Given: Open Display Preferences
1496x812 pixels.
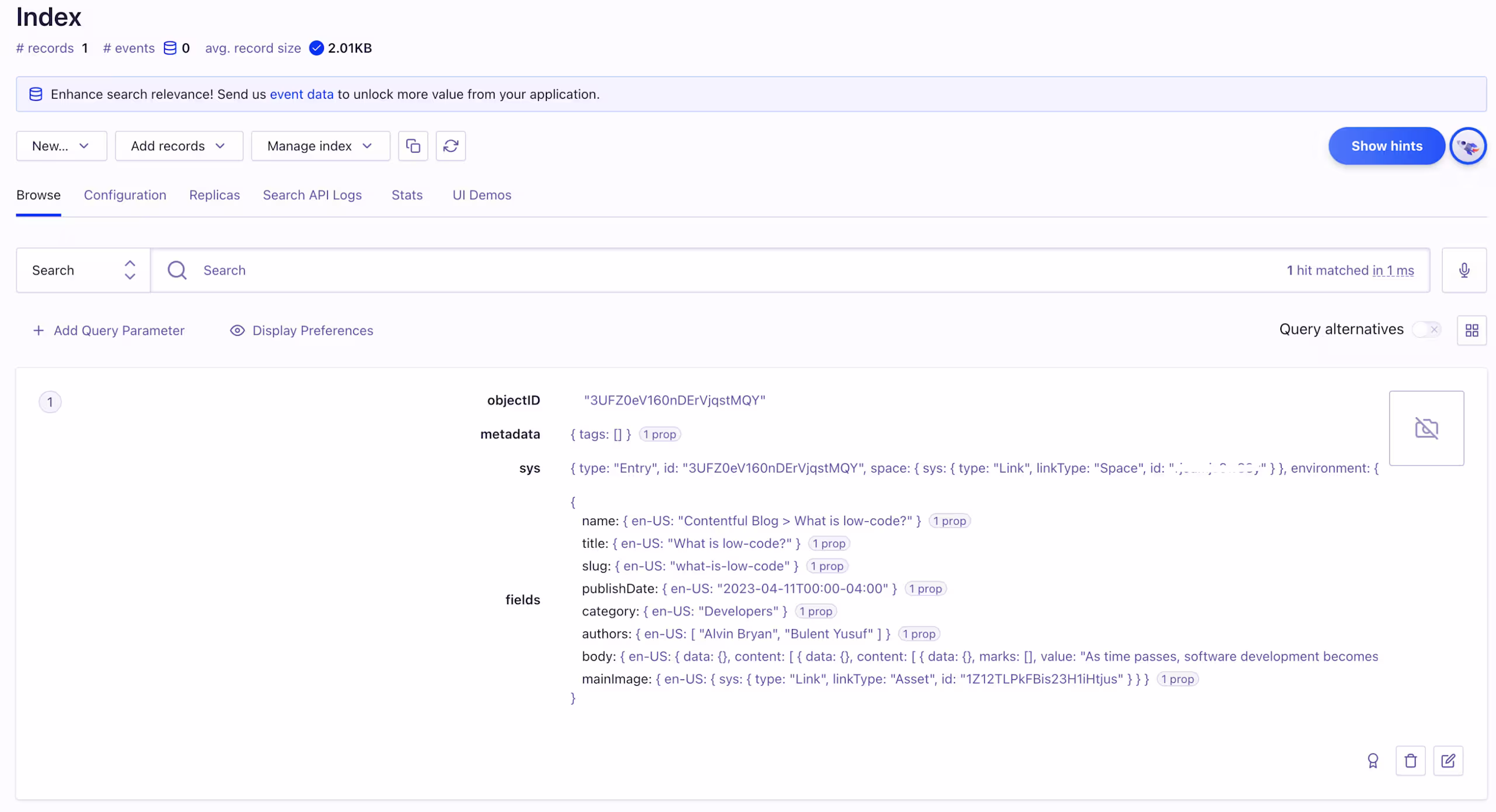Looking at the screenshot, I should pos(302,331).
